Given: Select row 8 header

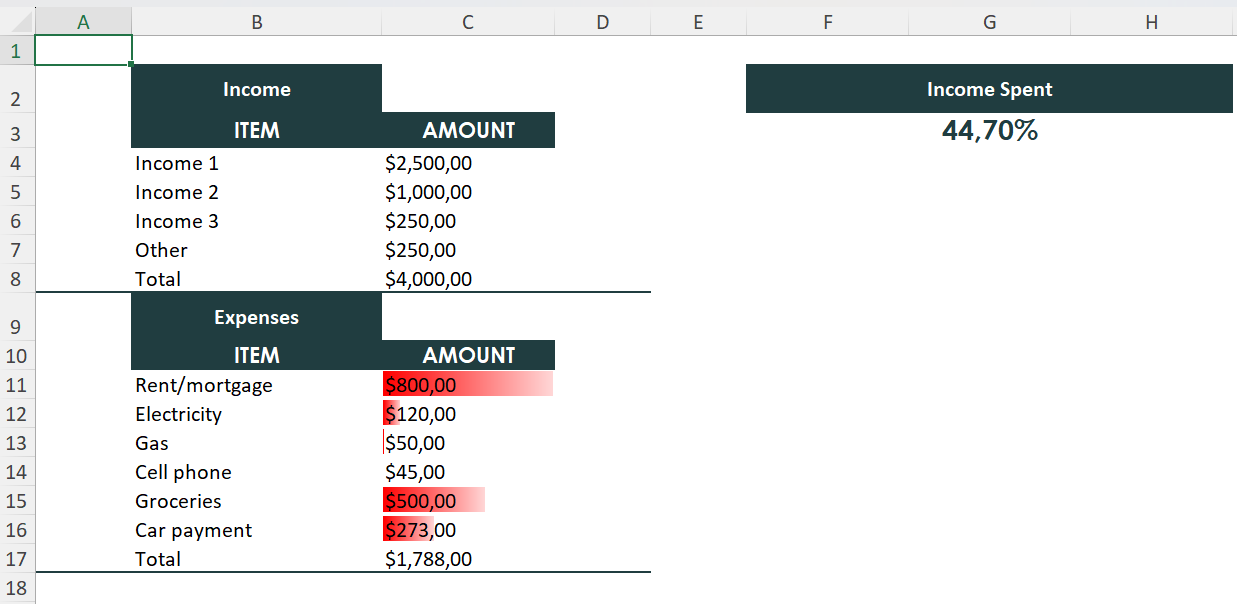Looking at the screenshot, I should pos(17,278).
